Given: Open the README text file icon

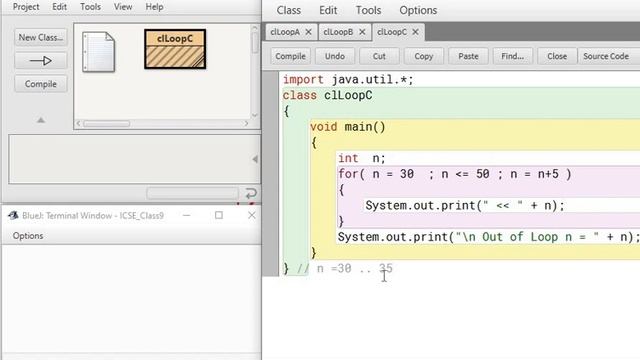Looking at the screenshot, I should (x=98, y=52).
